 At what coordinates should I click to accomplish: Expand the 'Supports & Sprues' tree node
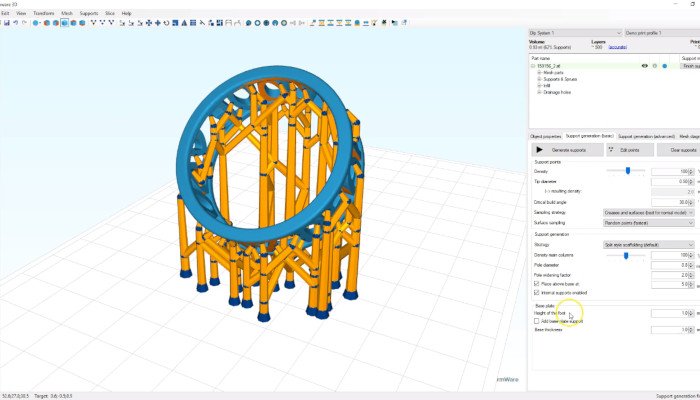(539, 79)
